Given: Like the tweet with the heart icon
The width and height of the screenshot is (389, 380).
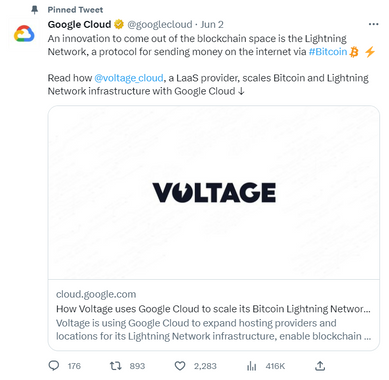Looking at the screenshot, I should coord(180,366).
